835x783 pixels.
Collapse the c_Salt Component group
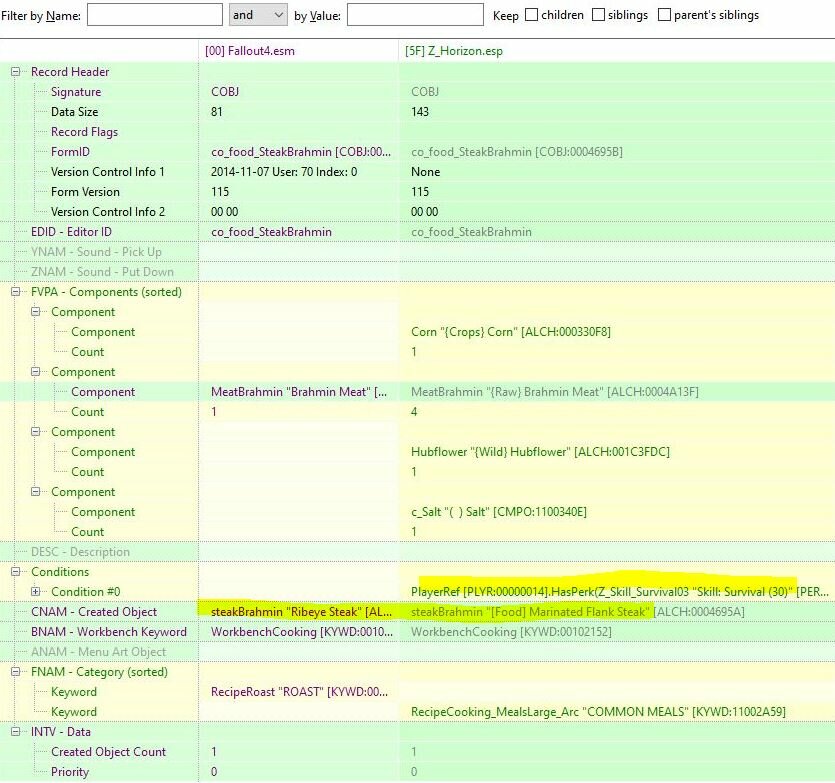coord(36,492)
